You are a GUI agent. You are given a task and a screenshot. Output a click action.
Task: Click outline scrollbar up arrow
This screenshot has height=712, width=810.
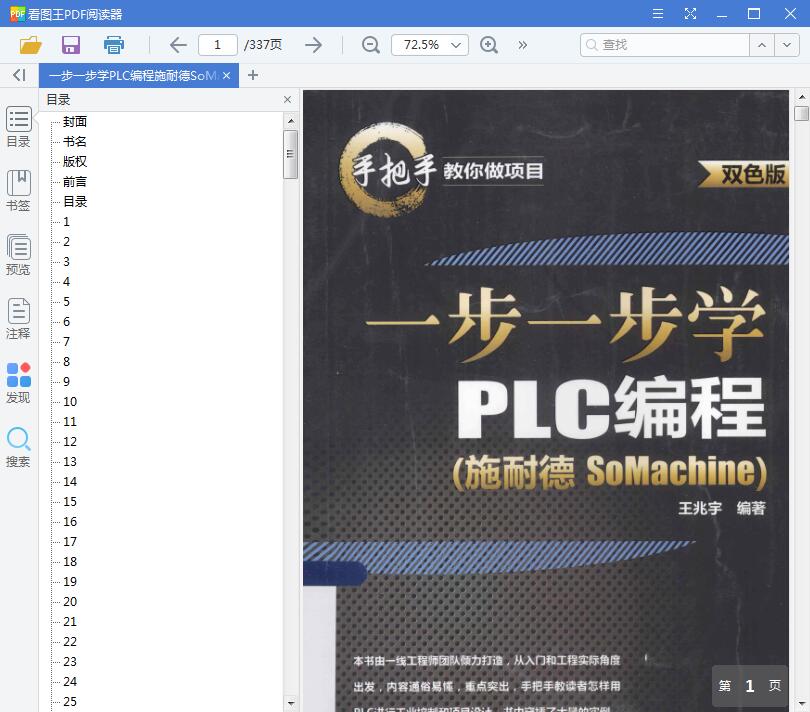click(291, 121)
